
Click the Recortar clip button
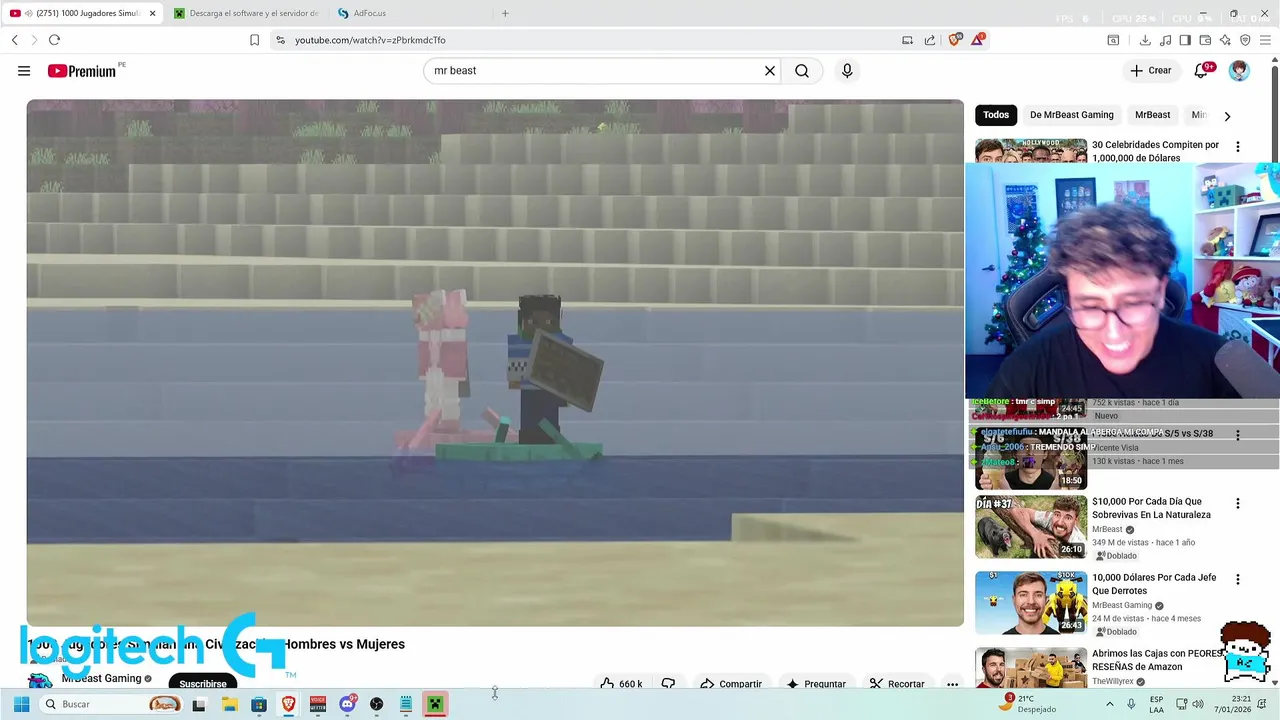click(x=897, y=684)
